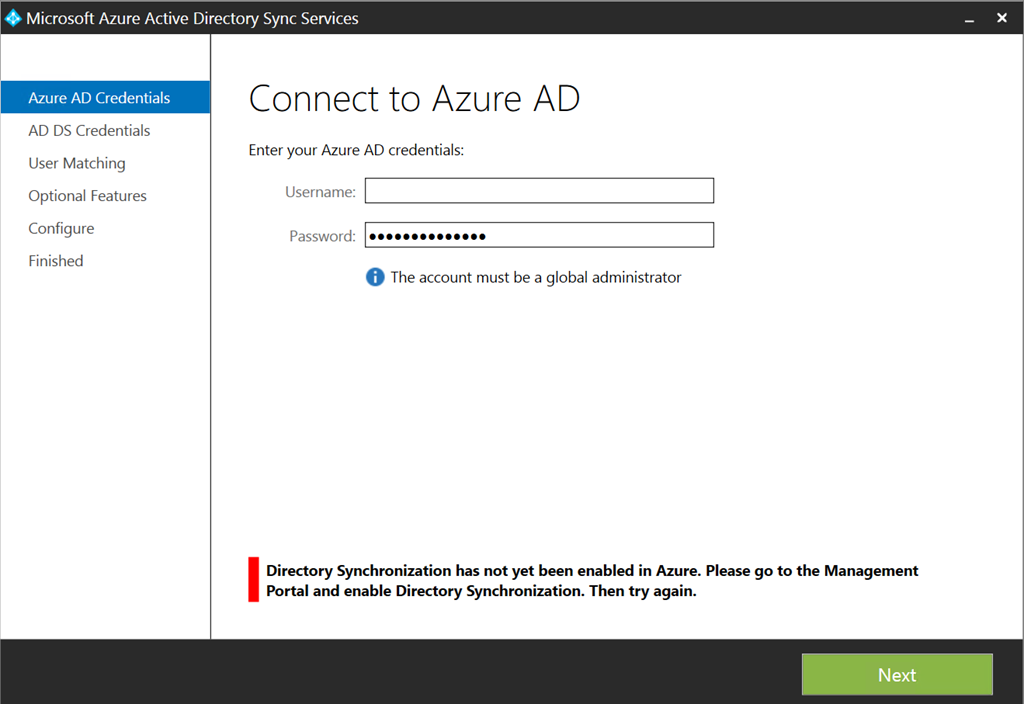1024x704 pixels.
Task: Select the Configure step in sidebar
Action: tap(61, 228)
